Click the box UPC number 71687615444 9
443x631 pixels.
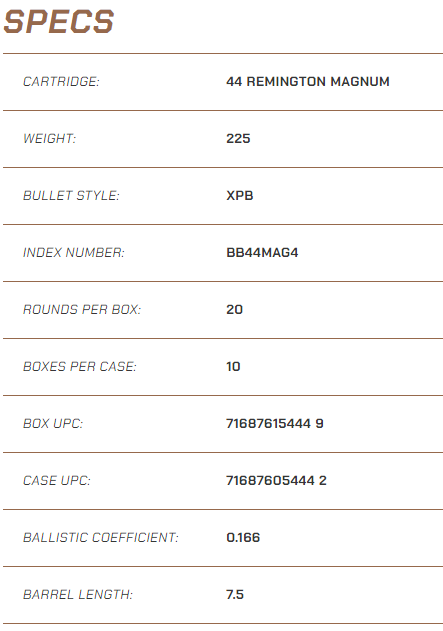tap(275, 424)
